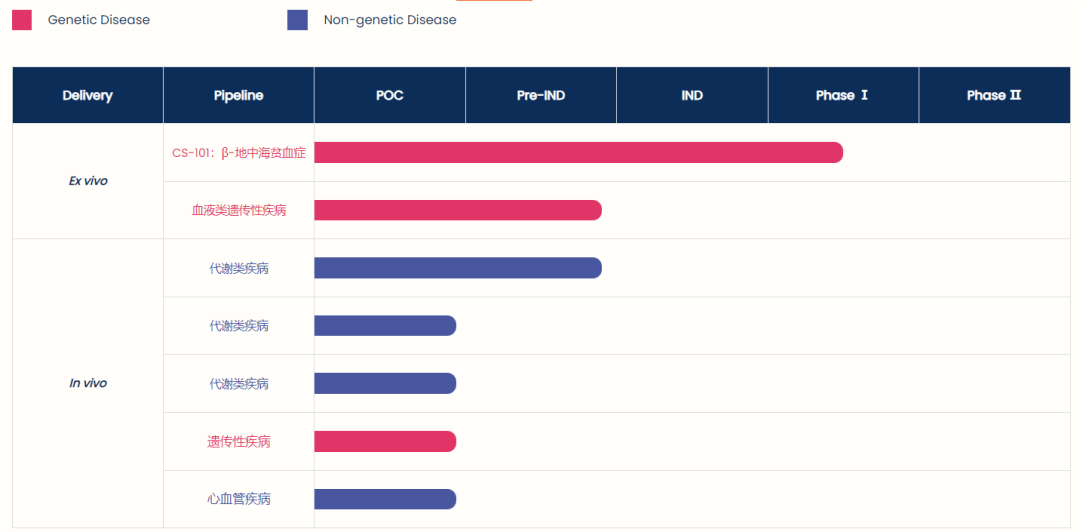Select the "Non-genetic Disease" legend text
1080x532 pixels.
(x=390, y=20)
